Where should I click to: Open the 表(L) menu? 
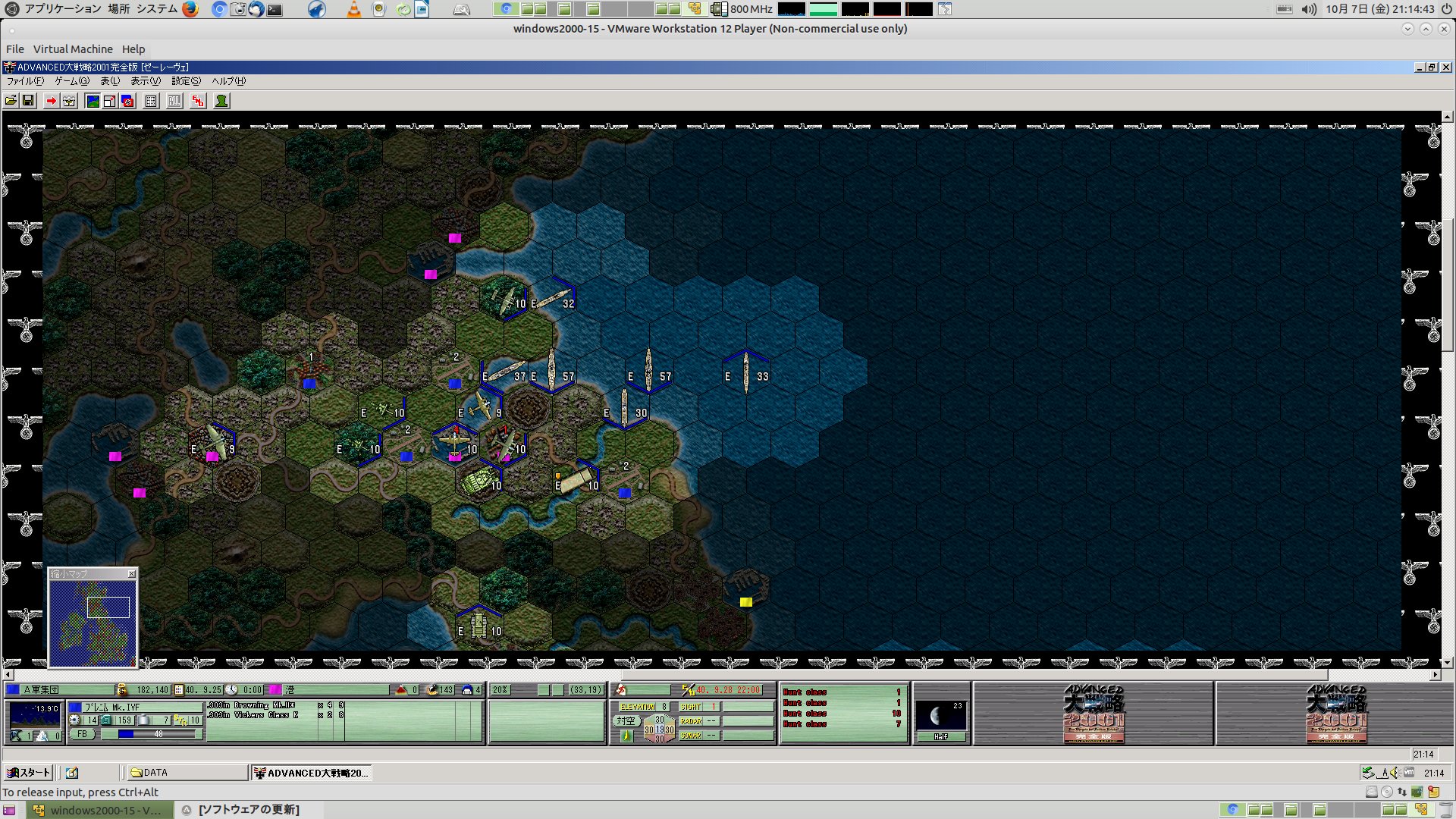point(110,81)
